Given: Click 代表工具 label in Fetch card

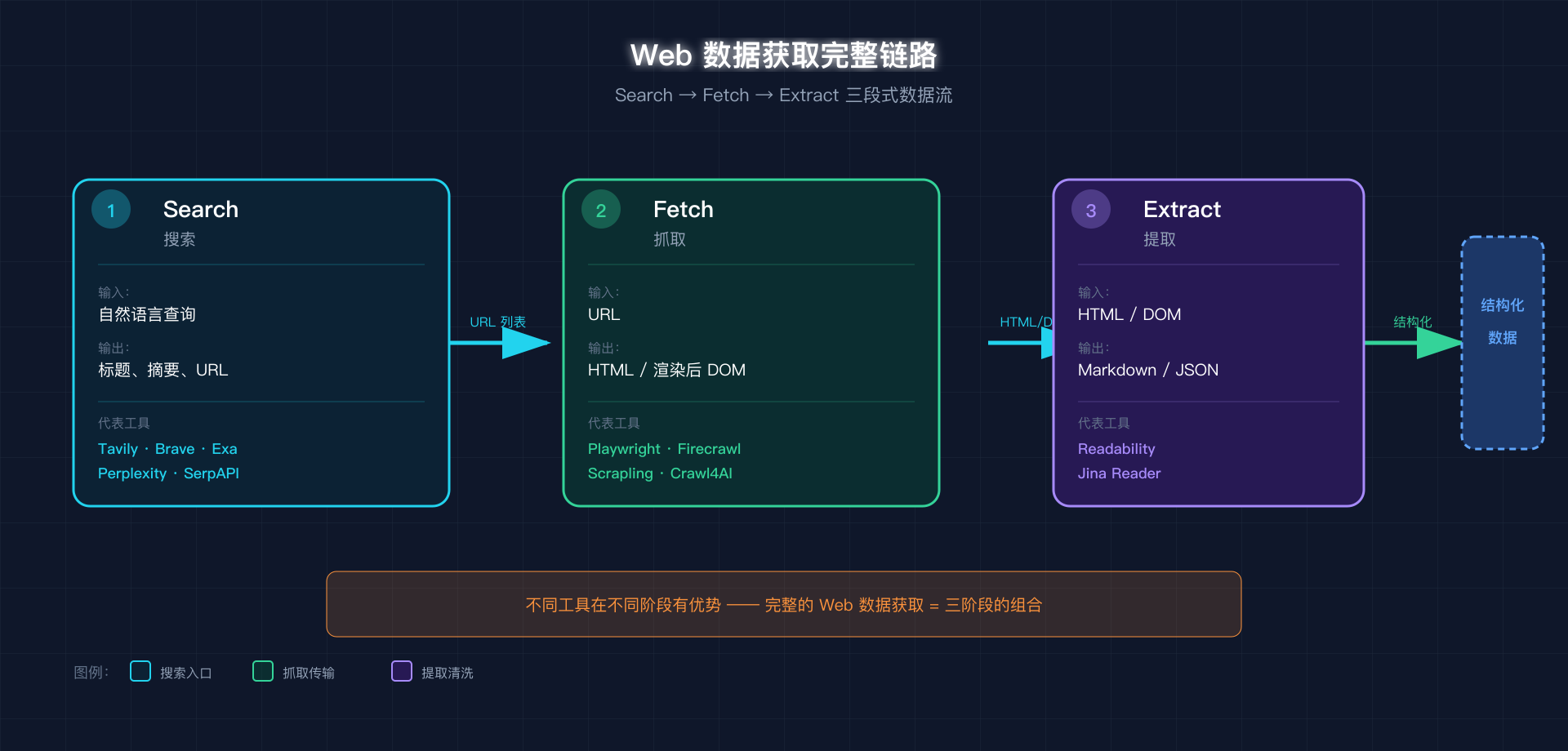Looking at the screenshot, I should click(614, 423).
